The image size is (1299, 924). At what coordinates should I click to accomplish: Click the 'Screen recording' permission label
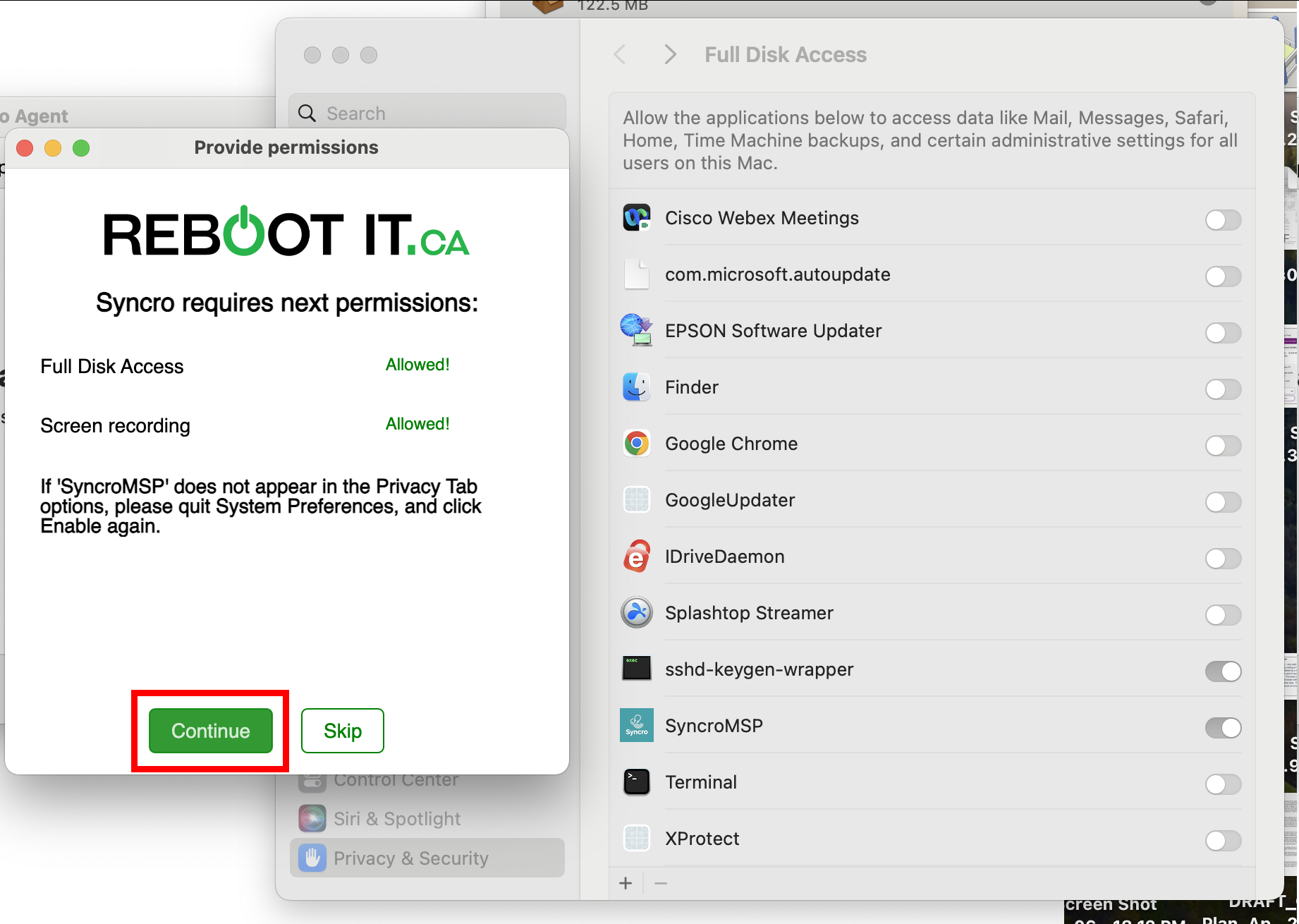116,426
